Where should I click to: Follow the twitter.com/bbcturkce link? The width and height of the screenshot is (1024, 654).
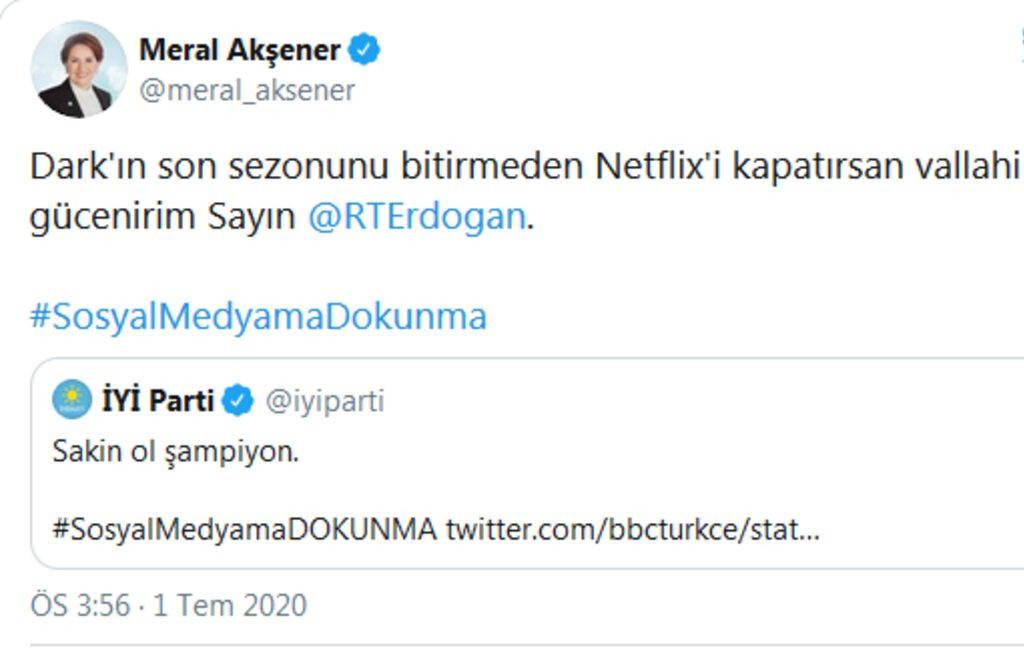click(x=632, y=530)
